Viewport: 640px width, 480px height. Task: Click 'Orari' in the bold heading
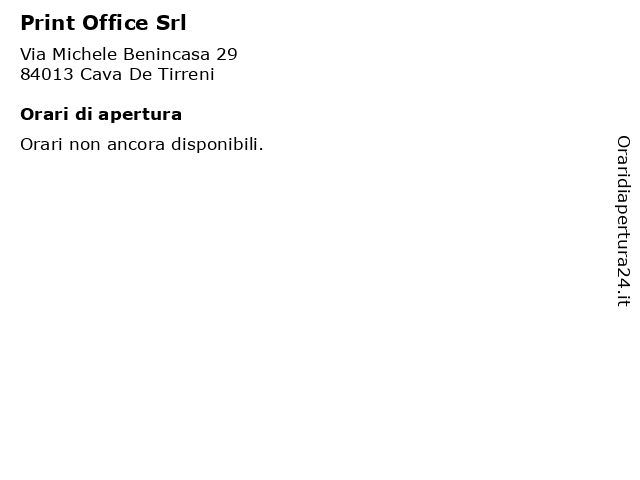click(44, 114)
